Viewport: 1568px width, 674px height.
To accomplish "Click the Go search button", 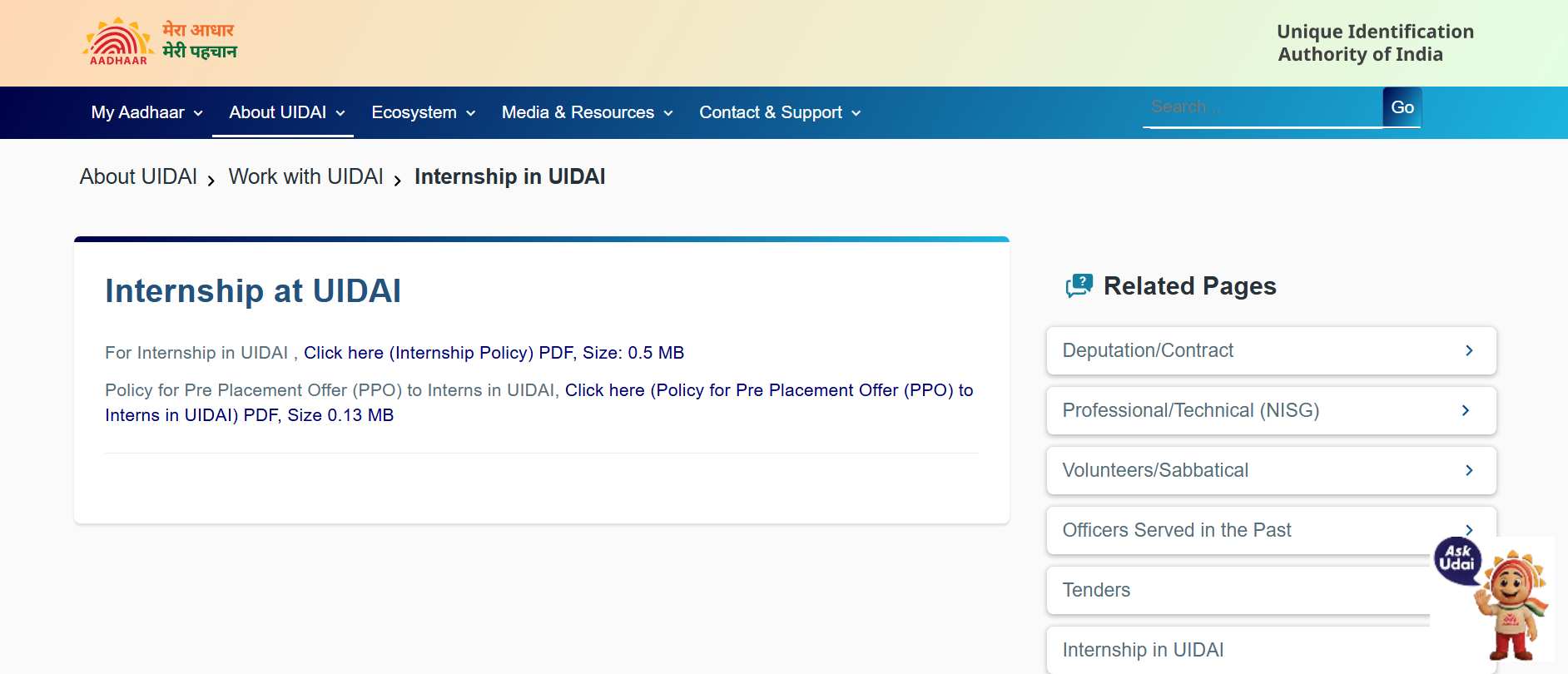I will [x=1402, y=107].
